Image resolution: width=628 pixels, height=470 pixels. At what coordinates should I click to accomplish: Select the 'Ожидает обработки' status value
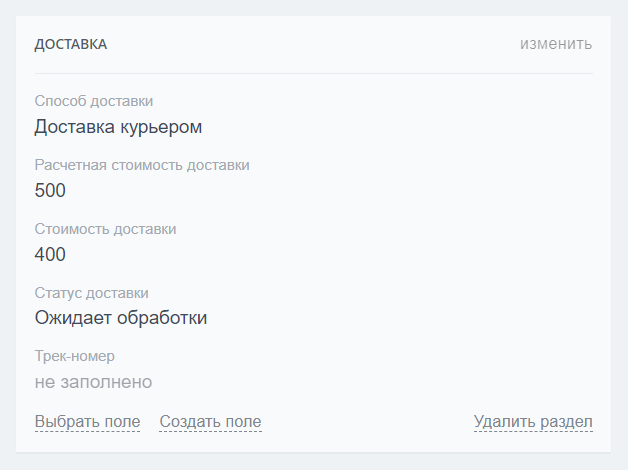(121, 318)
